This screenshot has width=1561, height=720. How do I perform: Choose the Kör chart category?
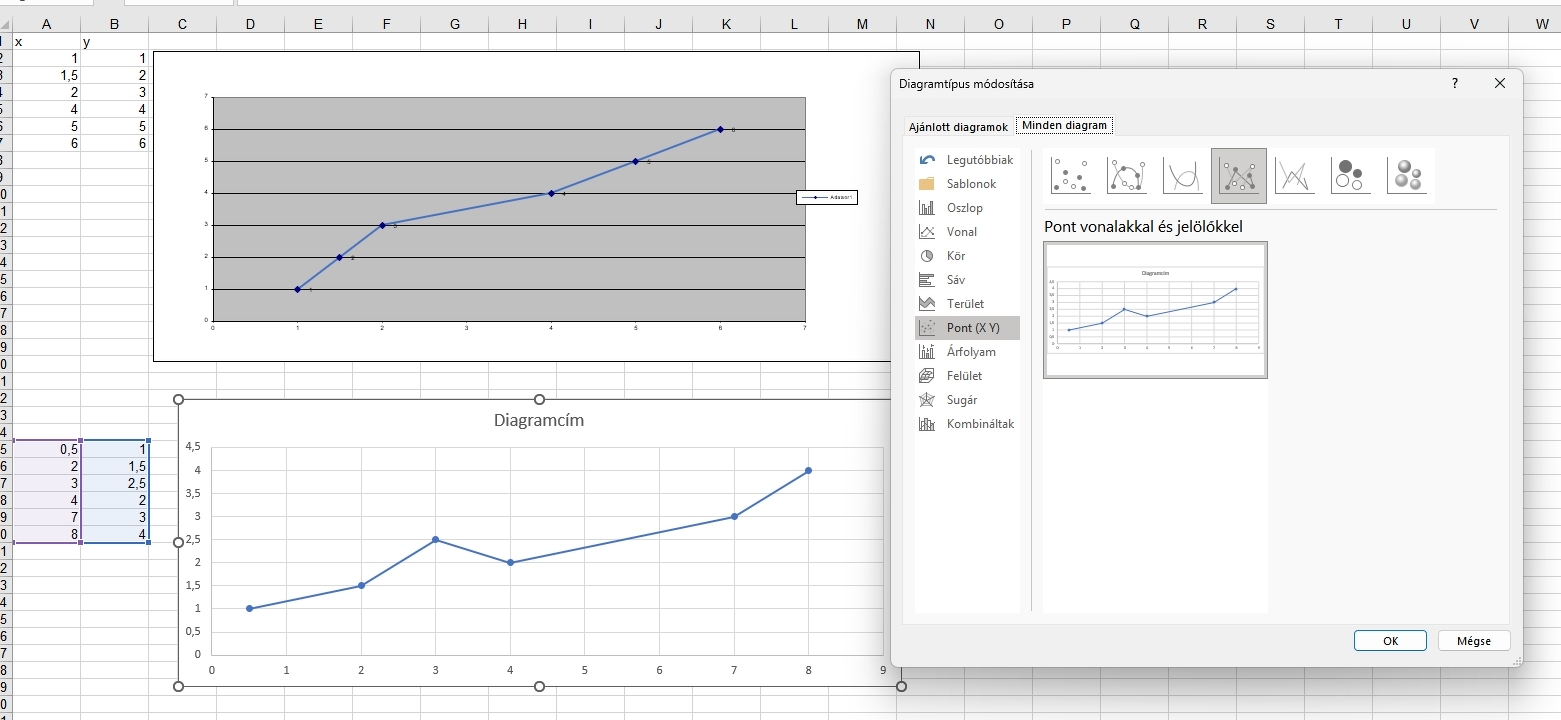coord(967,256)
